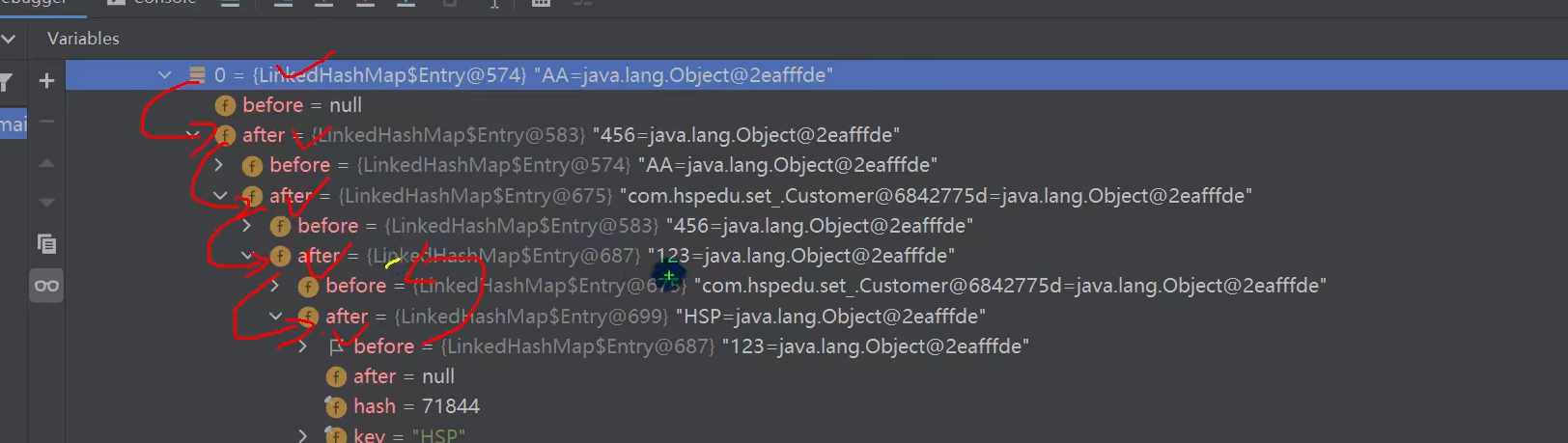Expand the key = "HSP" field
Image resolution: width=1568 pixels, height=443 pixels.
point(303,435)
